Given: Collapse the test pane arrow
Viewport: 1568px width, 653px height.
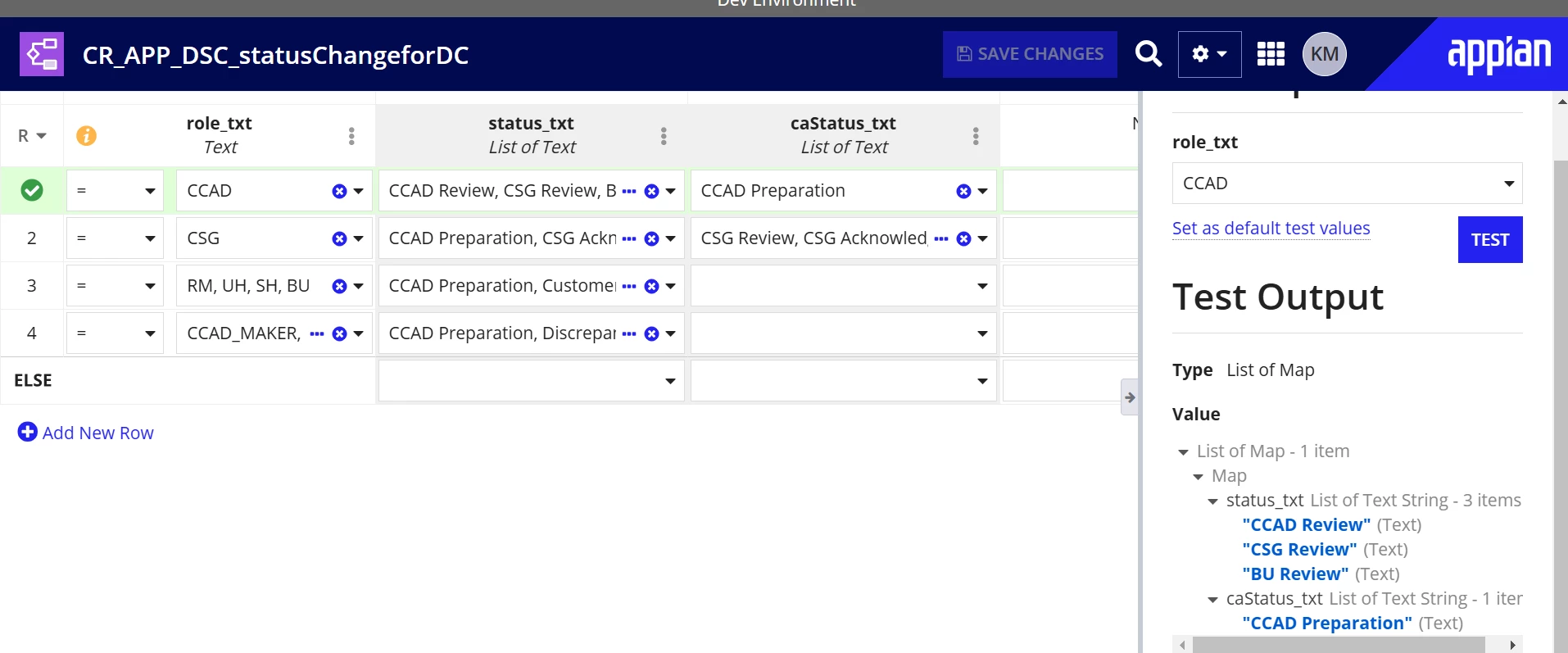Looking at the screenshot, I should (x=1130, y=397).
